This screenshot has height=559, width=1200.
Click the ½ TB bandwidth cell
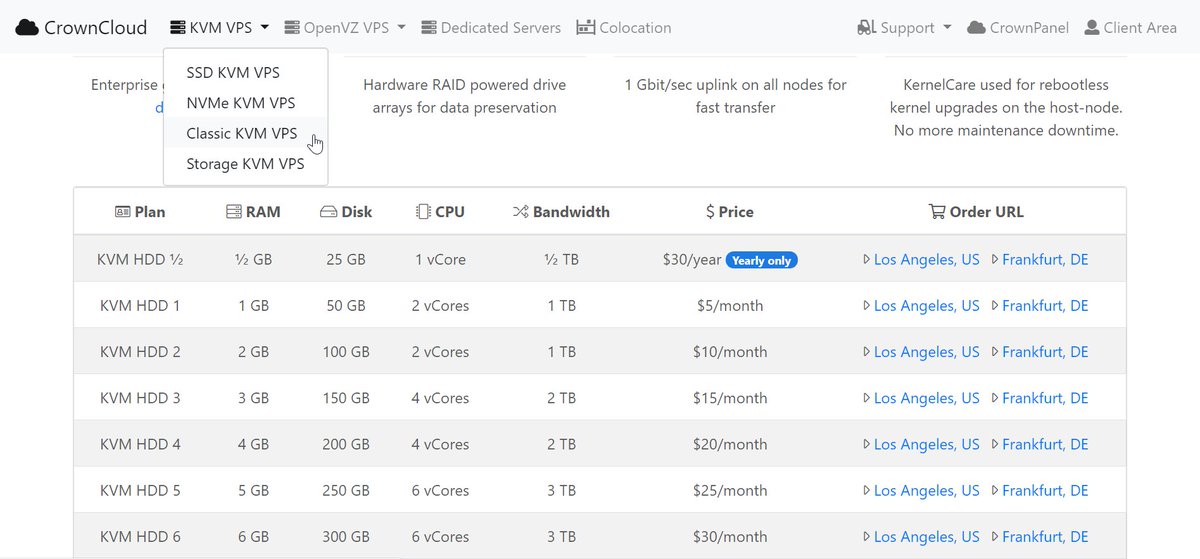561,260
